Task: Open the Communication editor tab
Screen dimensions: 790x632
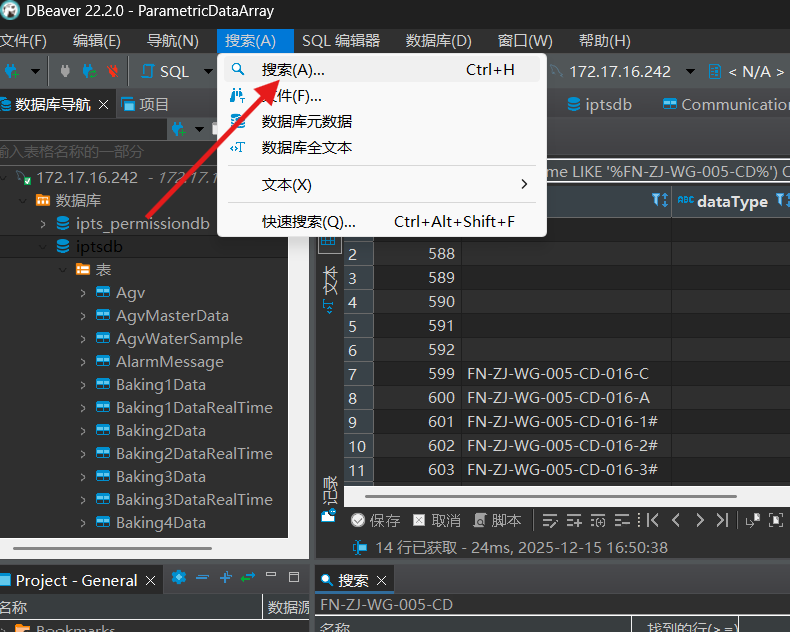Action: click(726, 104)
